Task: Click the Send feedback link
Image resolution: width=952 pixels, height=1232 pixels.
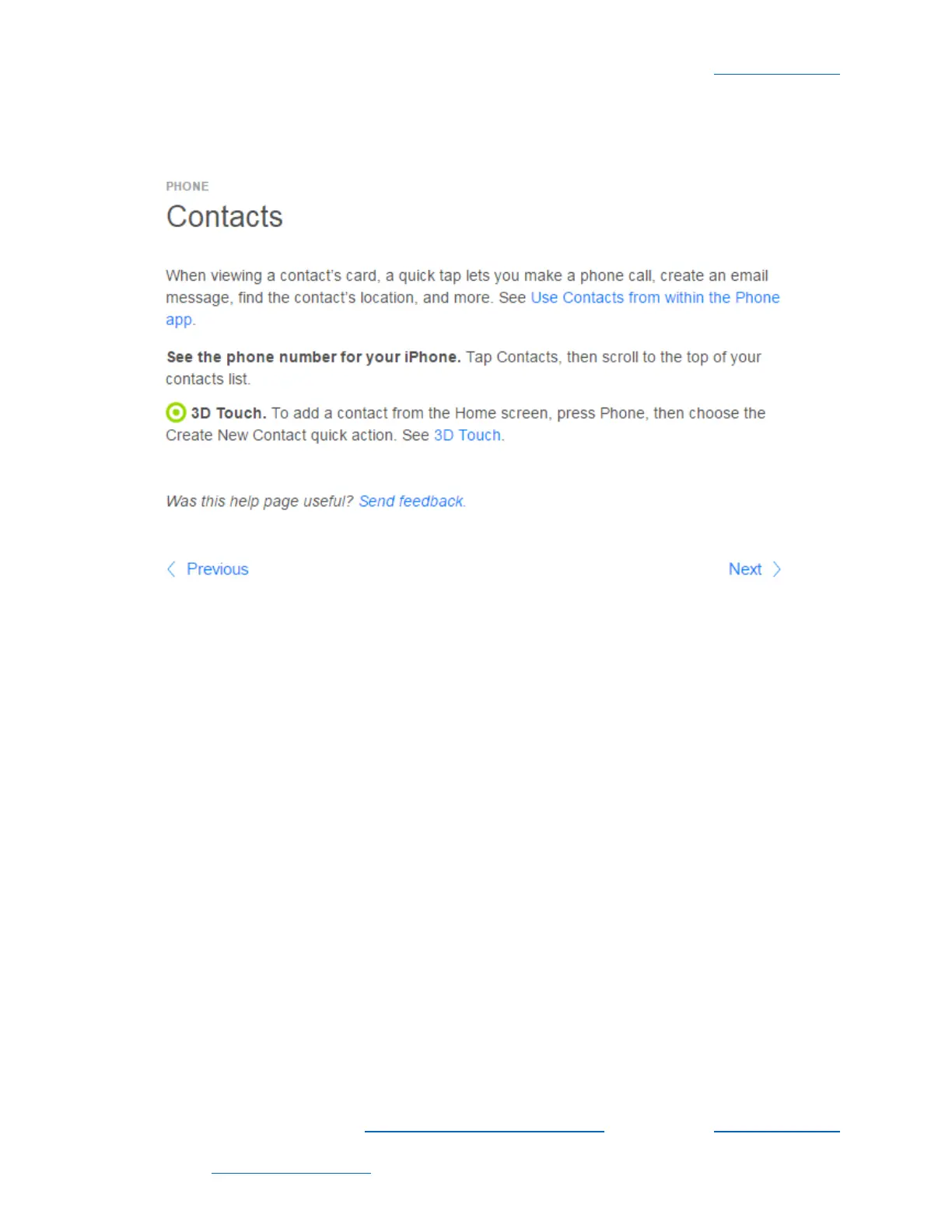Action: (x=411, y=502)
